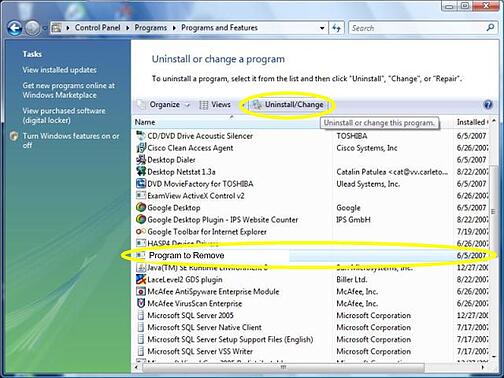The width and height of the screenshot is (504, 378).
Task: Click the Ulead Systems, Inc. publisher cell
Action: click(368, 184)
